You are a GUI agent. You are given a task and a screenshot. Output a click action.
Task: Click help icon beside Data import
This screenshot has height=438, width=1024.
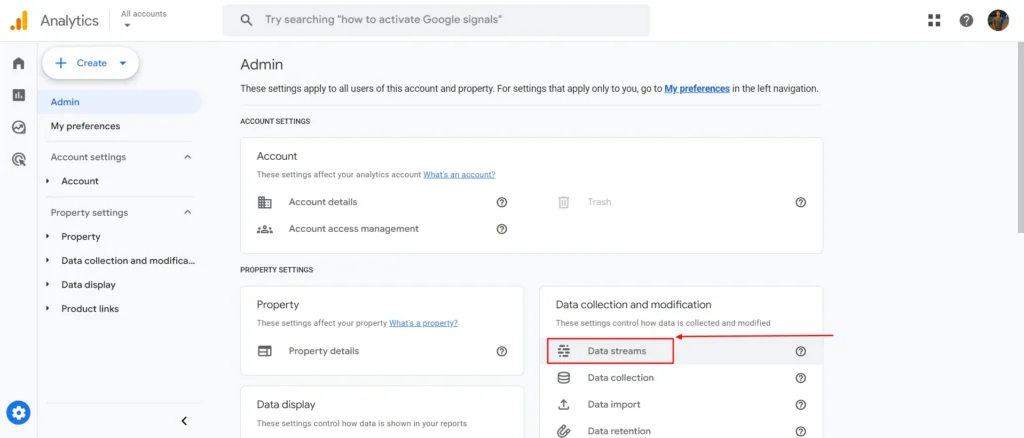[801, 405]
